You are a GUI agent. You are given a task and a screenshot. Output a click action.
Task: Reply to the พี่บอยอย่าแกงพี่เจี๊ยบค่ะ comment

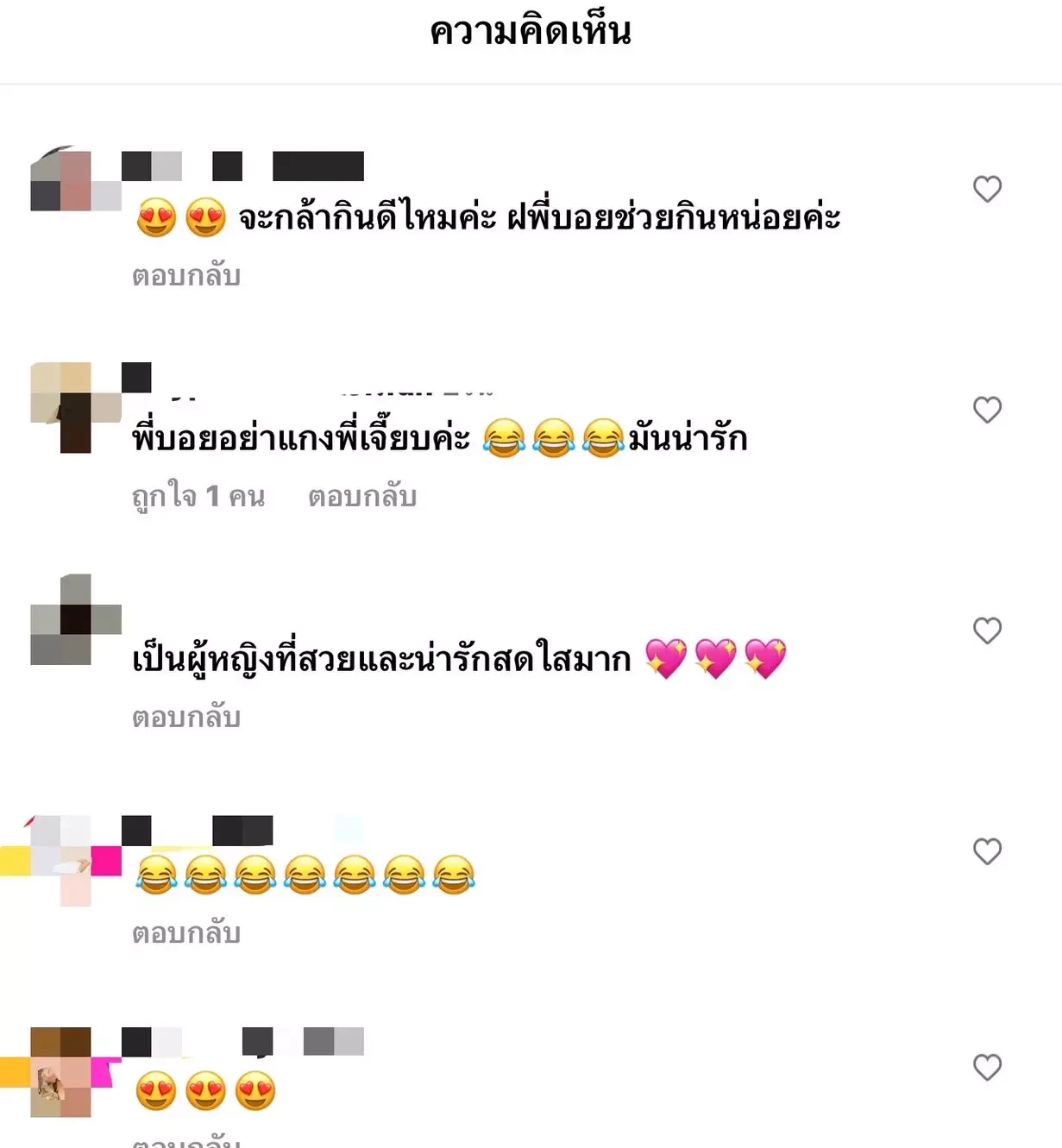click(x=362, y=497)
